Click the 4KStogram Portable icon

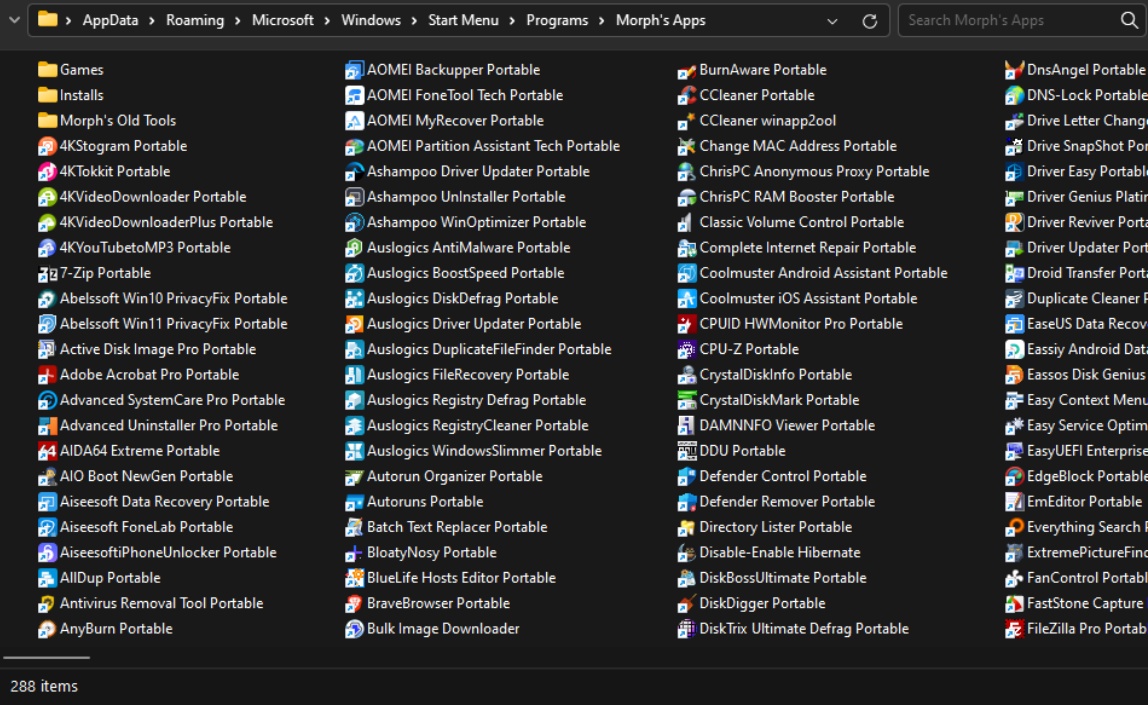pyautogui.click(x=47, y=146)
